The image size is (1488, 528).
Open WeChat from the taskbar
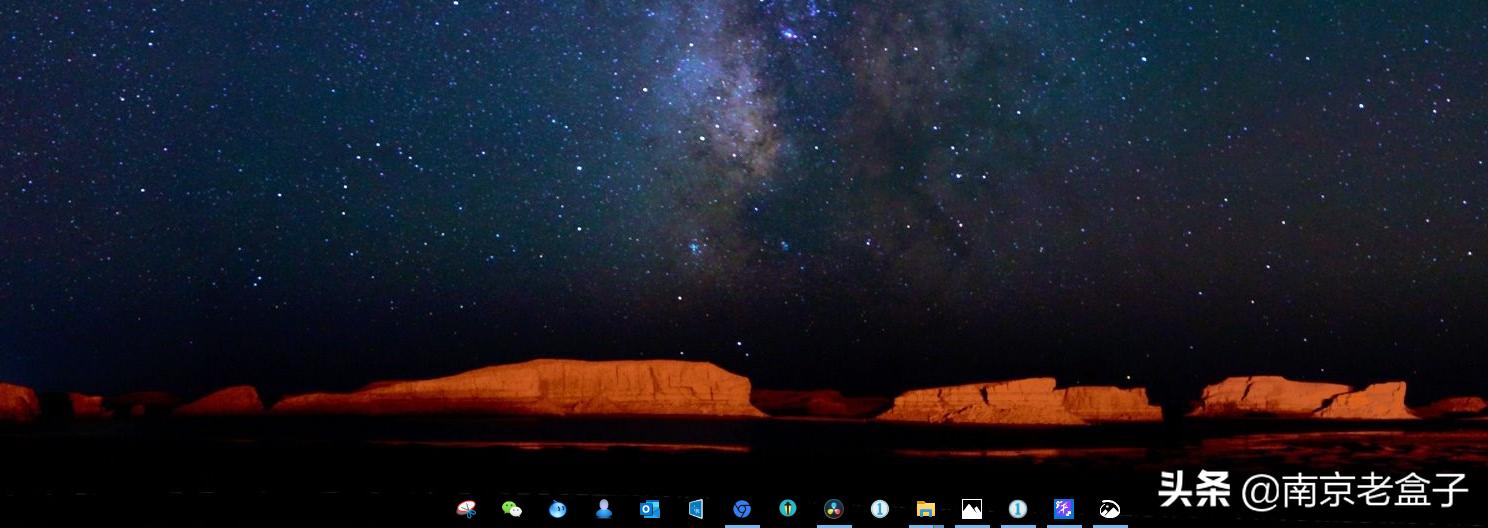512,509
